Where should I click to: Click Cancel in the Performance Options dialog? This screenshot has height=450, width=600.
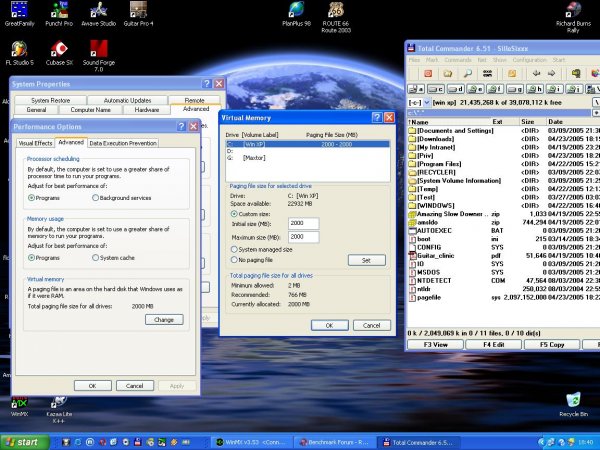135,386
